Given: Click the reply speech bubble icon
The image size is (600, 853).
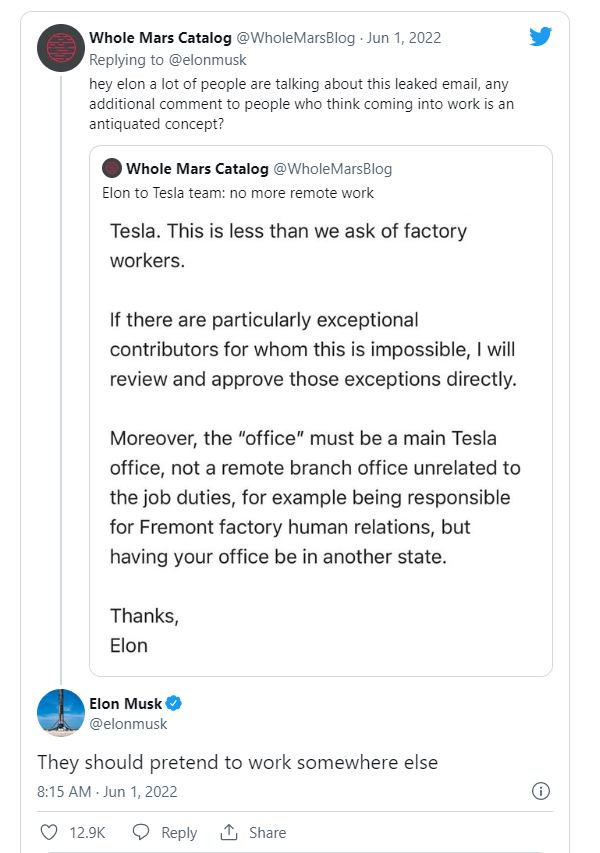Looking at the screenshot, I should point(141,832).
